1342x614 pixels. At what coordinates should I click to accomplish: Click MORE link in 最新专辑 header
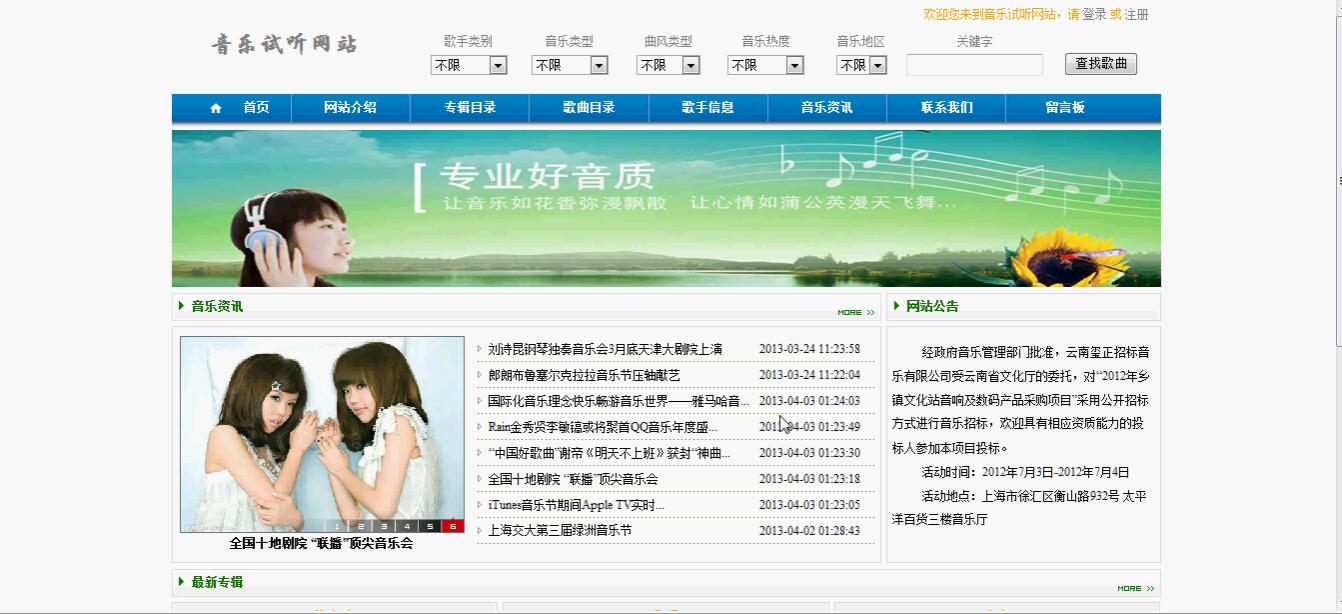[x=1136, y=589]
